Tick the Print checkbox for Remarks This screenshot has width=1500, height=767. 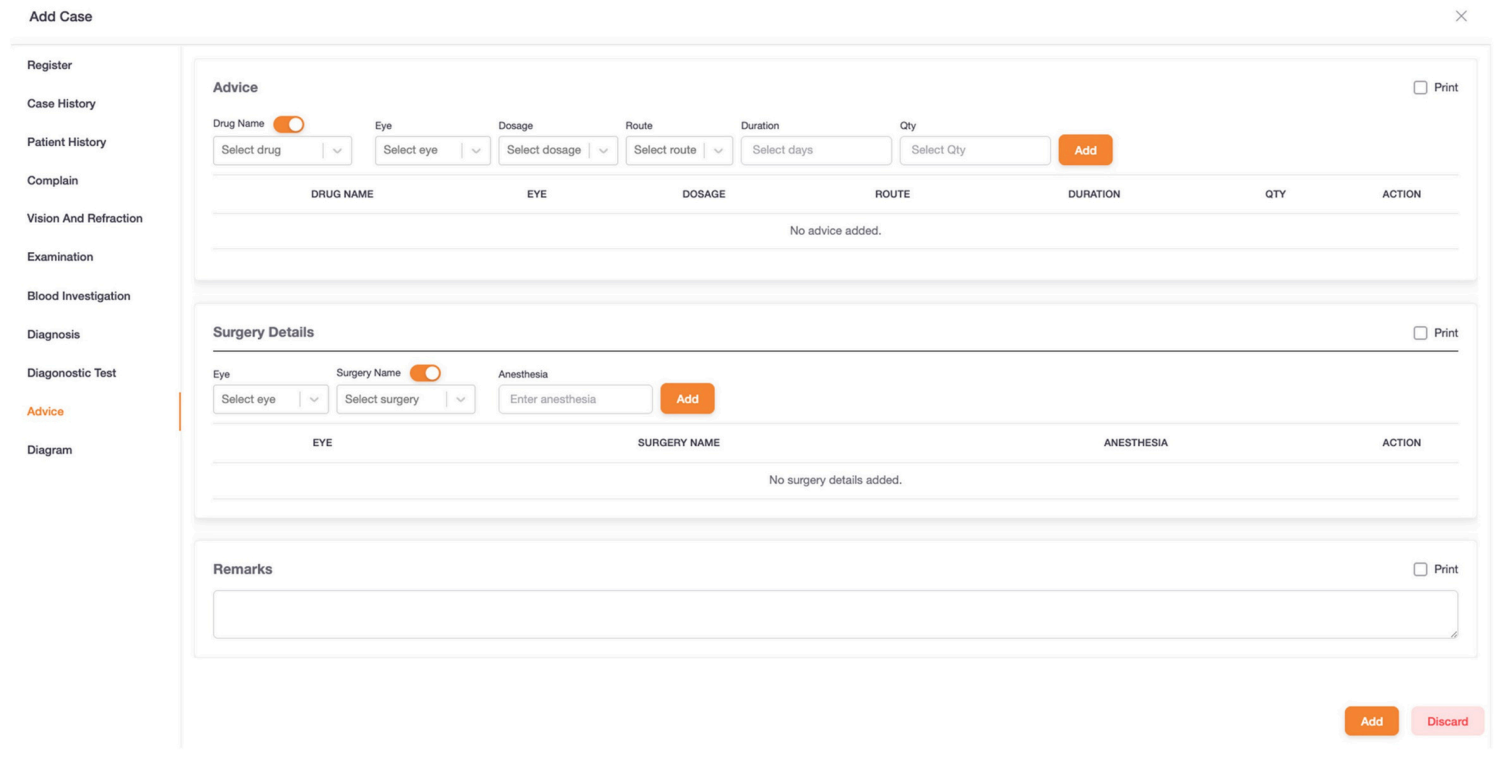coord(1420,569)
